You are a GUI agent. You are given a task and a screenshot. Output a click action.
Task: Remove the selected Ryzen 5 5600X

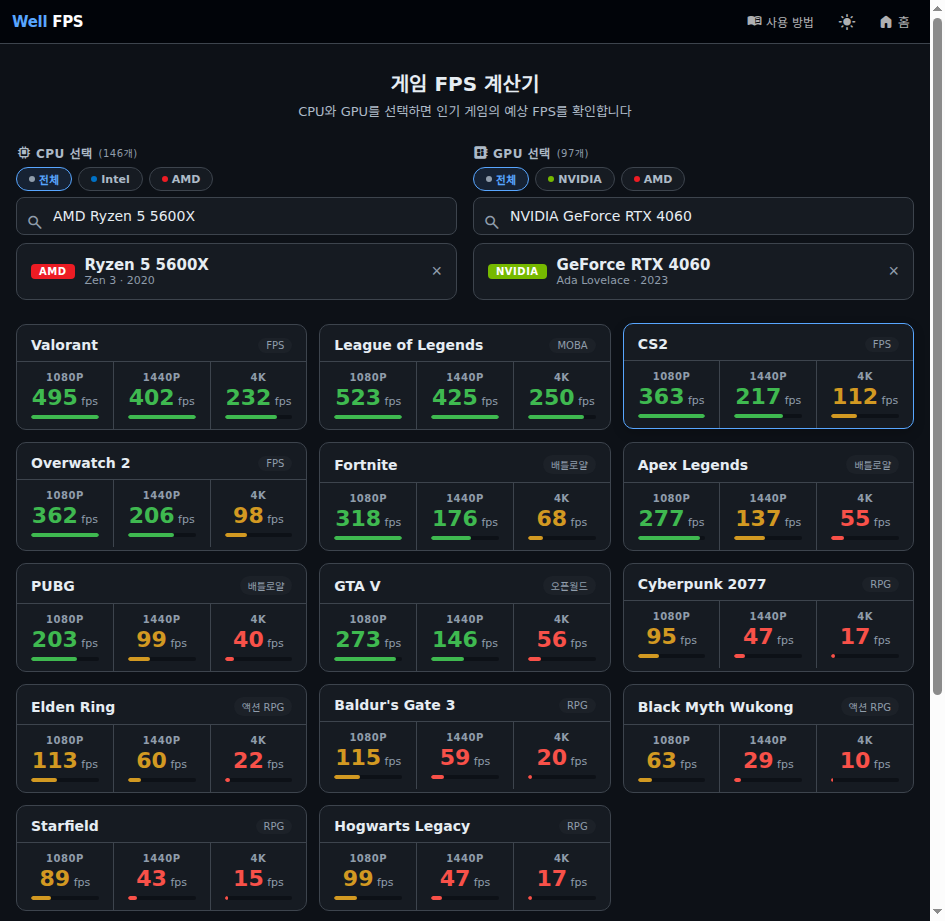pos(437,271)
